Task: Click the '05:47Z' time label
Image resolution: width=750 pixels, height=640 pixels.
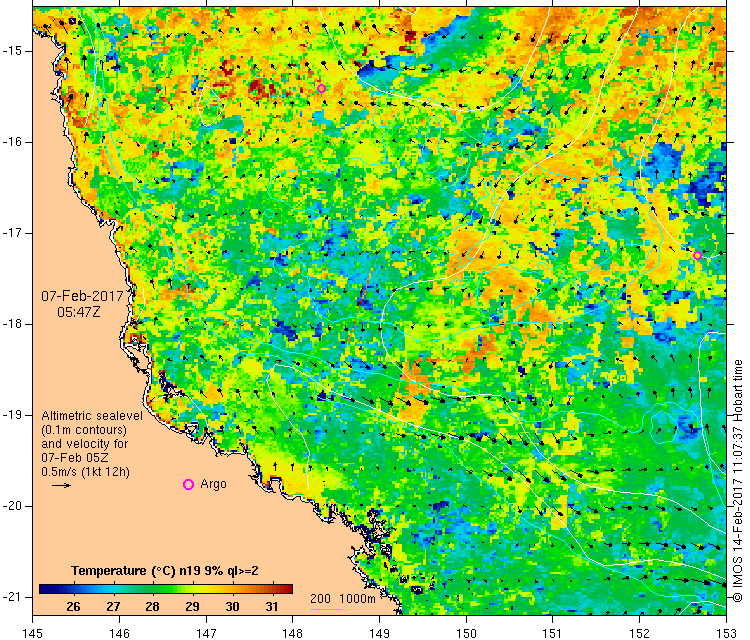Action: pos(79,312)
